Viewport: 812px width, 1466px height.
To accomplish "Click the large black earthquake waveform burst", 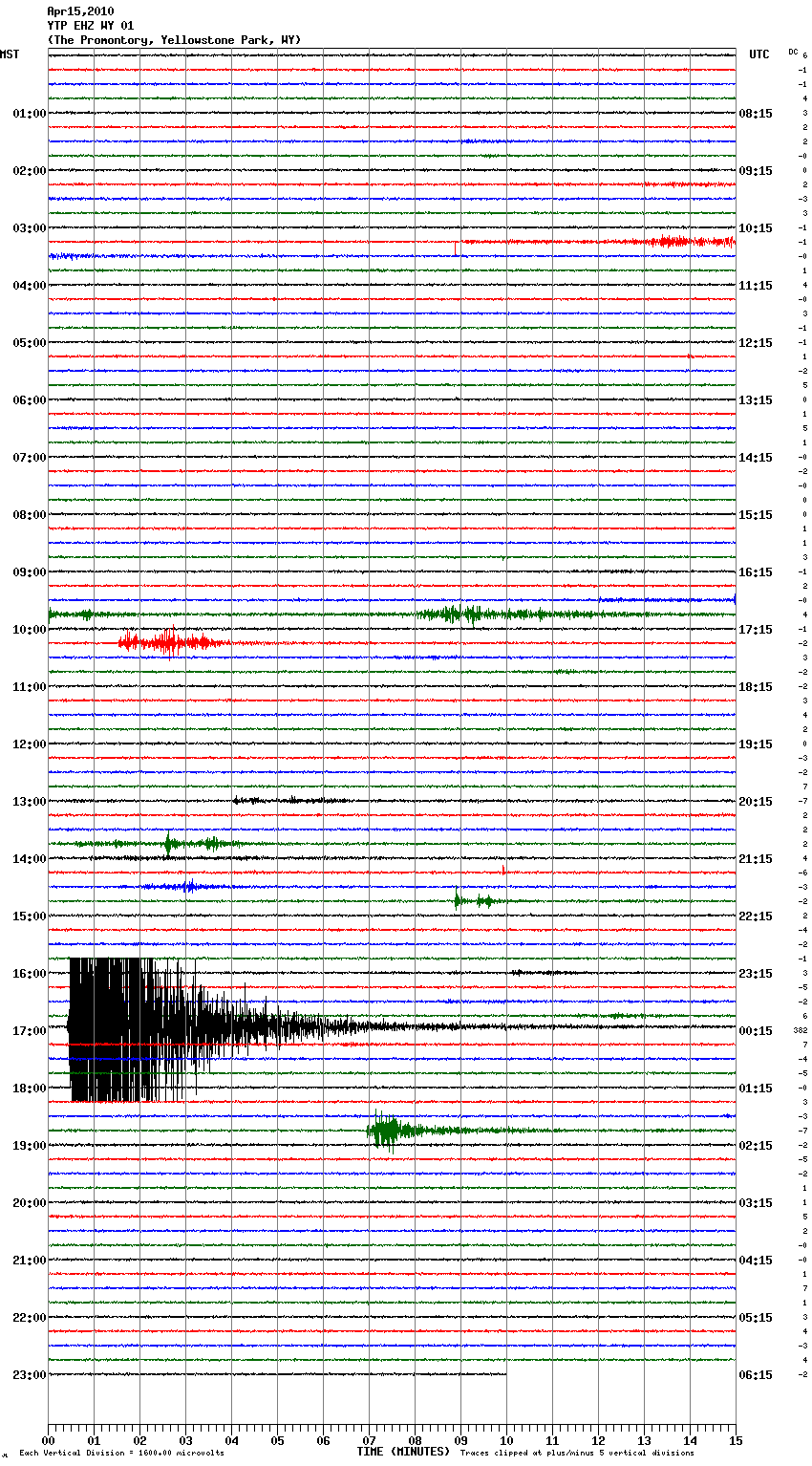I will (134, 1029).
